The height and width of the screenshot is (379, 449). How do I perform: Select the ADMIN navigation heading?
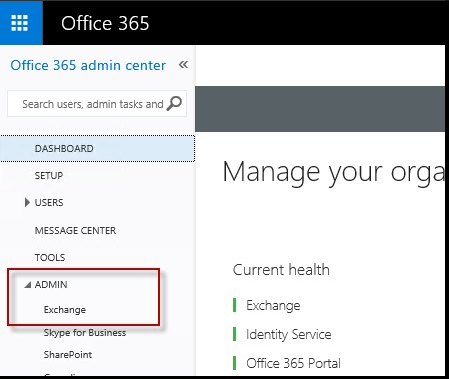pos(51,284)
